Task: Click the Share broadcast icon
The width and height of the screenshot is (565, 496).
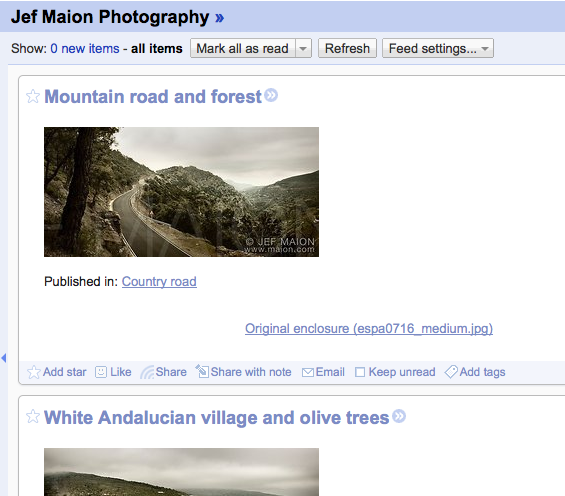Action: point(147,372)
